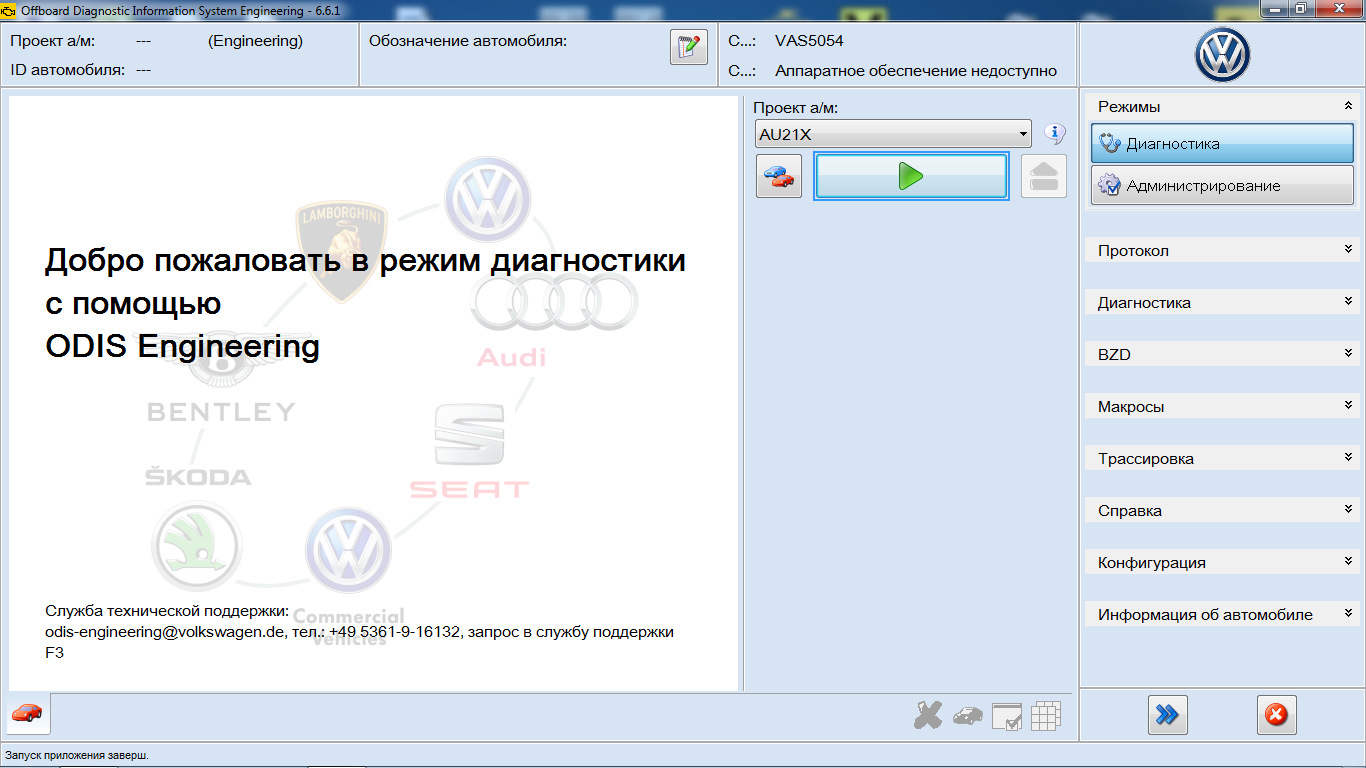The height and width of the screenshot is (768, 1366).
Task: Click the grid table icon in bottom toolbar
Action: 1046,715
